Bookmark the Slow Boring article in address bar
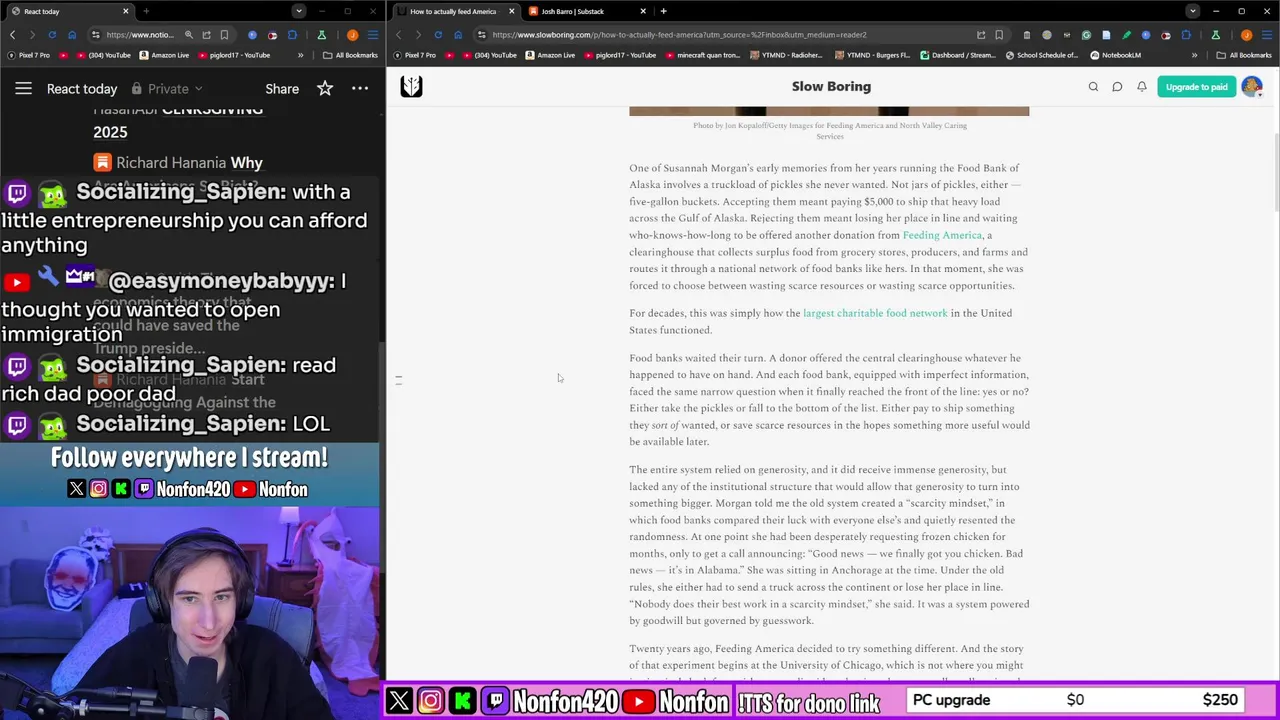 (x=999, y=35)
